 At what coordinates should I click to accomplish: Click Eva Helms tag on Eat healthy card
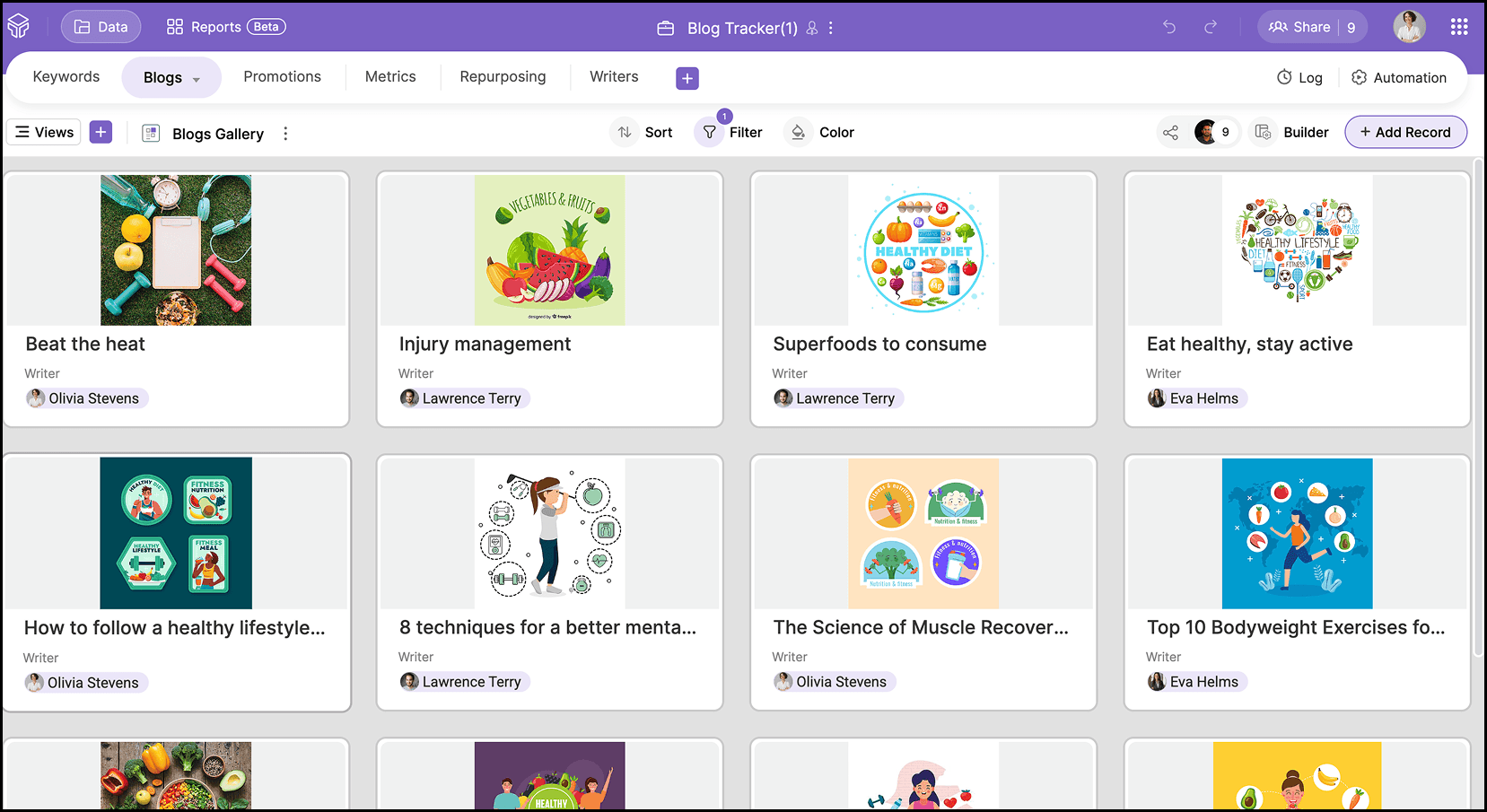click(x=1196, y=398)
